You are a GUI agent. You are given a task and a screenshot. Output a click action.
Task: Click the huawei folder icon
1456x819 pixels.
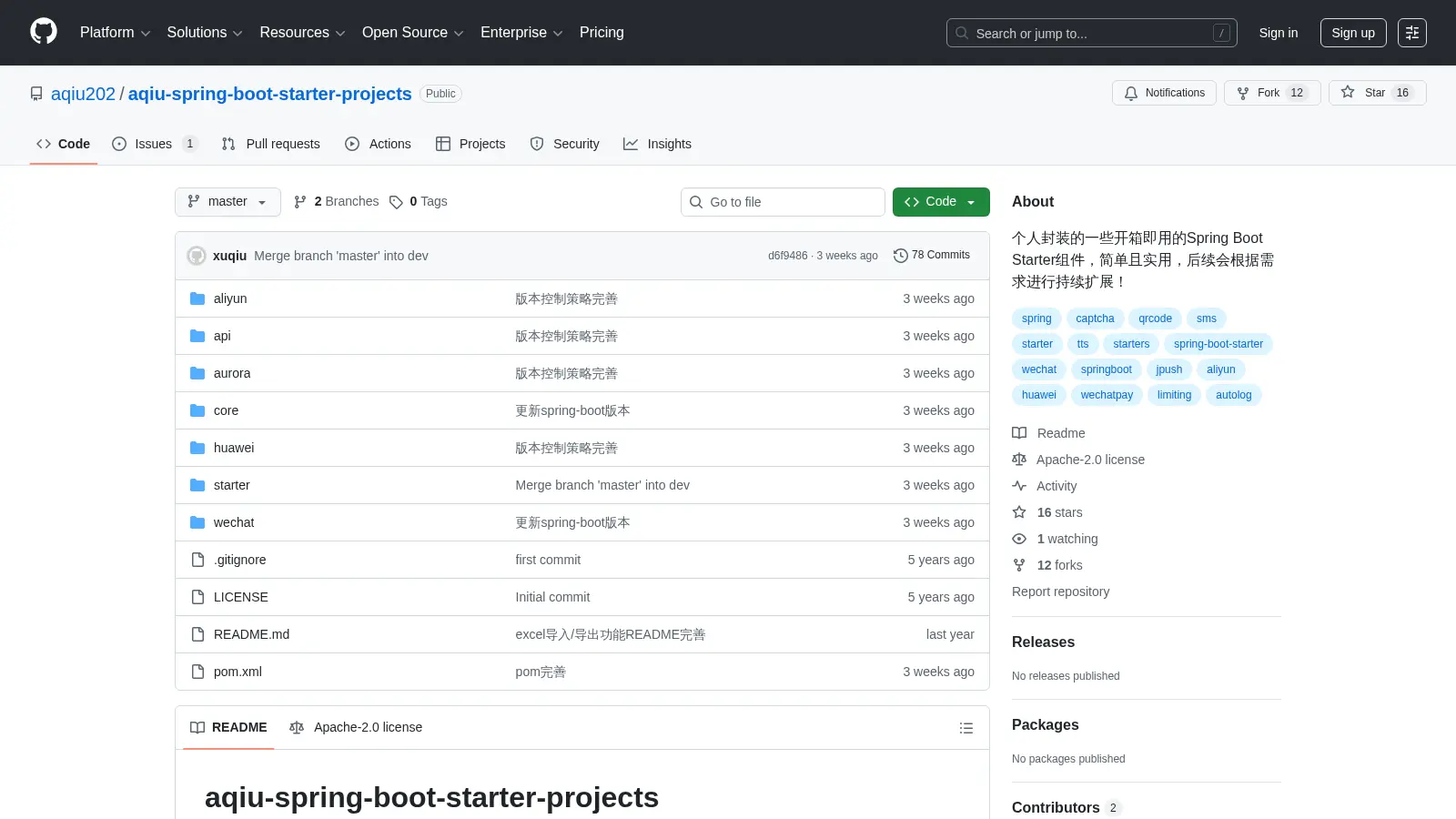(197, 448)
